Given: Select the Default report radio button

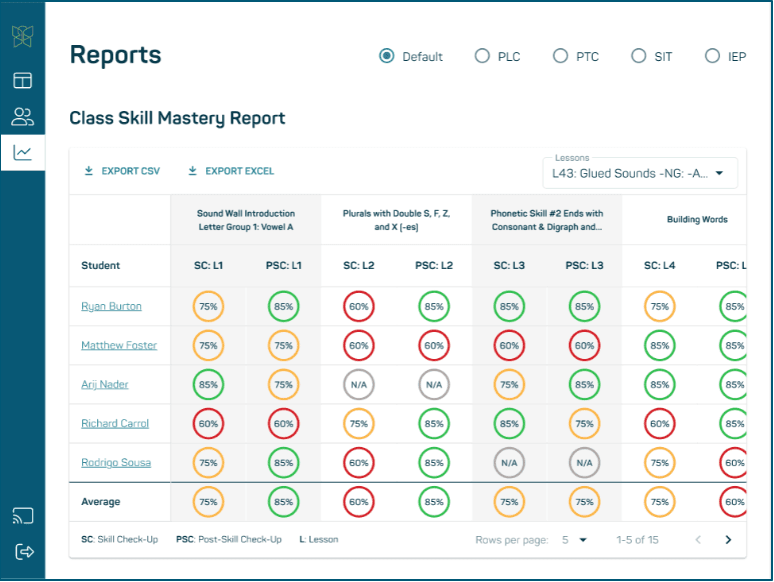Looking at the screenshot, I should pos(387,56).
